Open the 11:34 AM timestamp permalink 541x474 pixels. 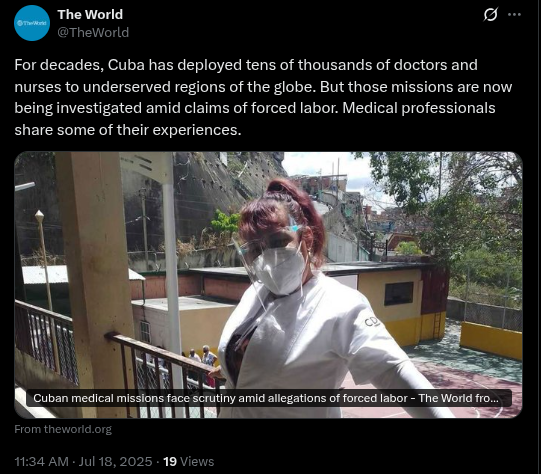click(41, 462)
